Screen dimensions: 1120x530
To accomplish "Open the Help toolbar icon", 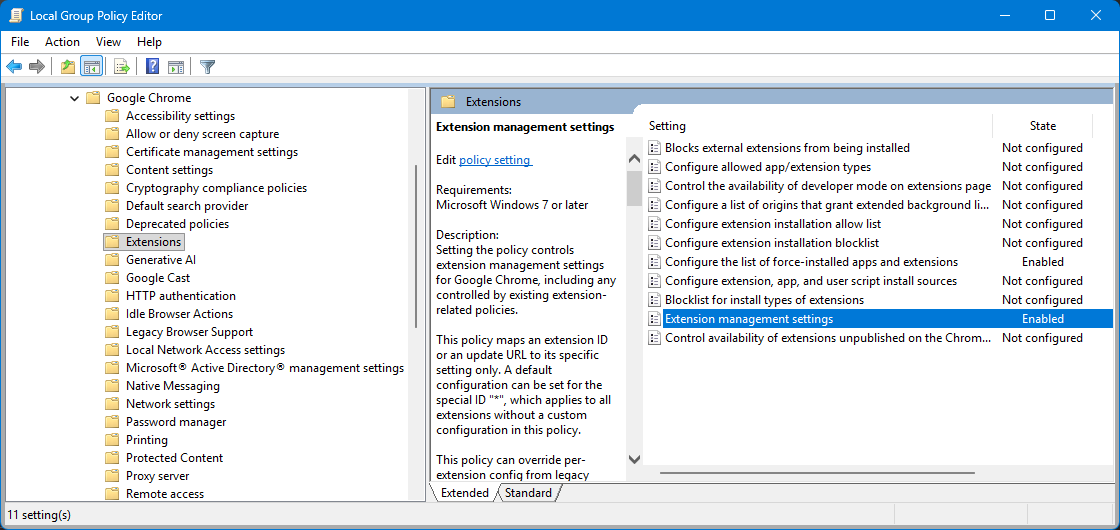I will pyautogui.click(x=152, y=67).
